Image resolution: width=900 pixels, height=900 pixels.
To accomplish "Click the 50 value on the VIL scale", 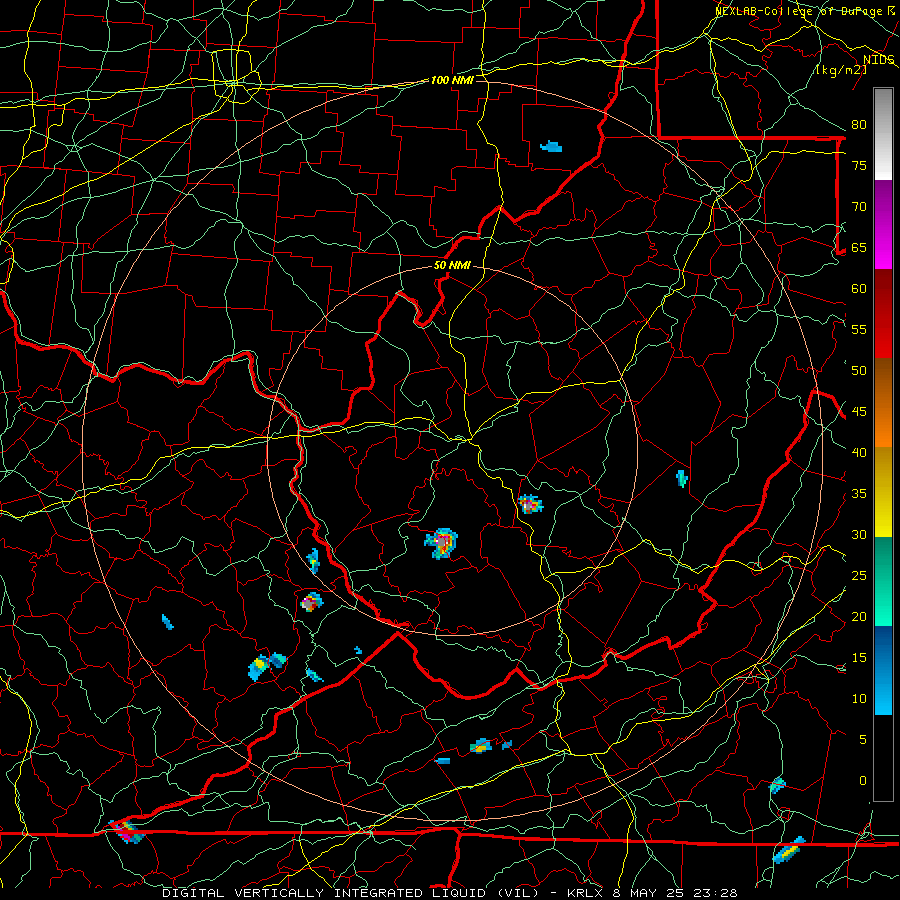I will click(x=859, y=371).
